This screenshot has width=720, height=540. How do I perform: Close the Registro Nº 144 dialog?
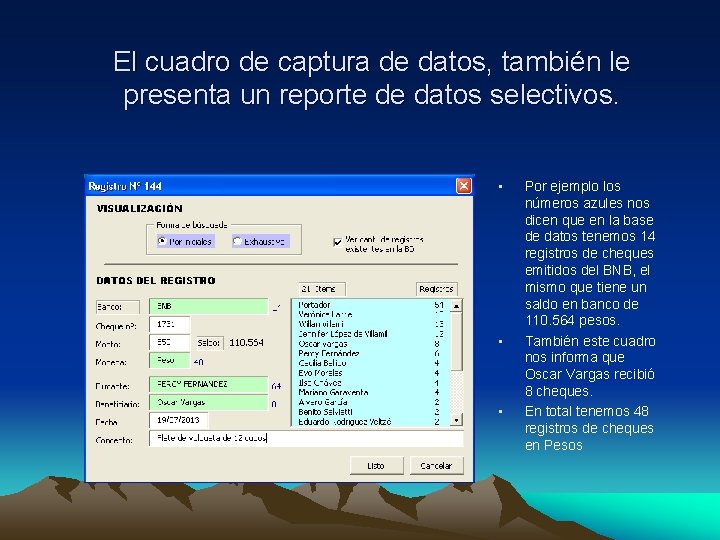463,186
